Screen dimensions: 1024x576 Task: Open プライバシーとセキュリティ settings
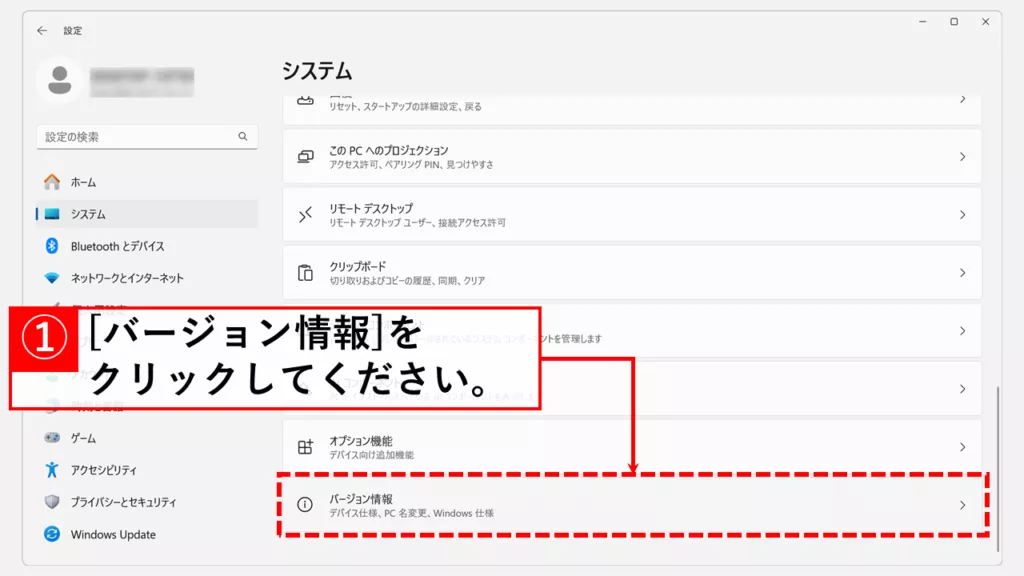(147, 502)
